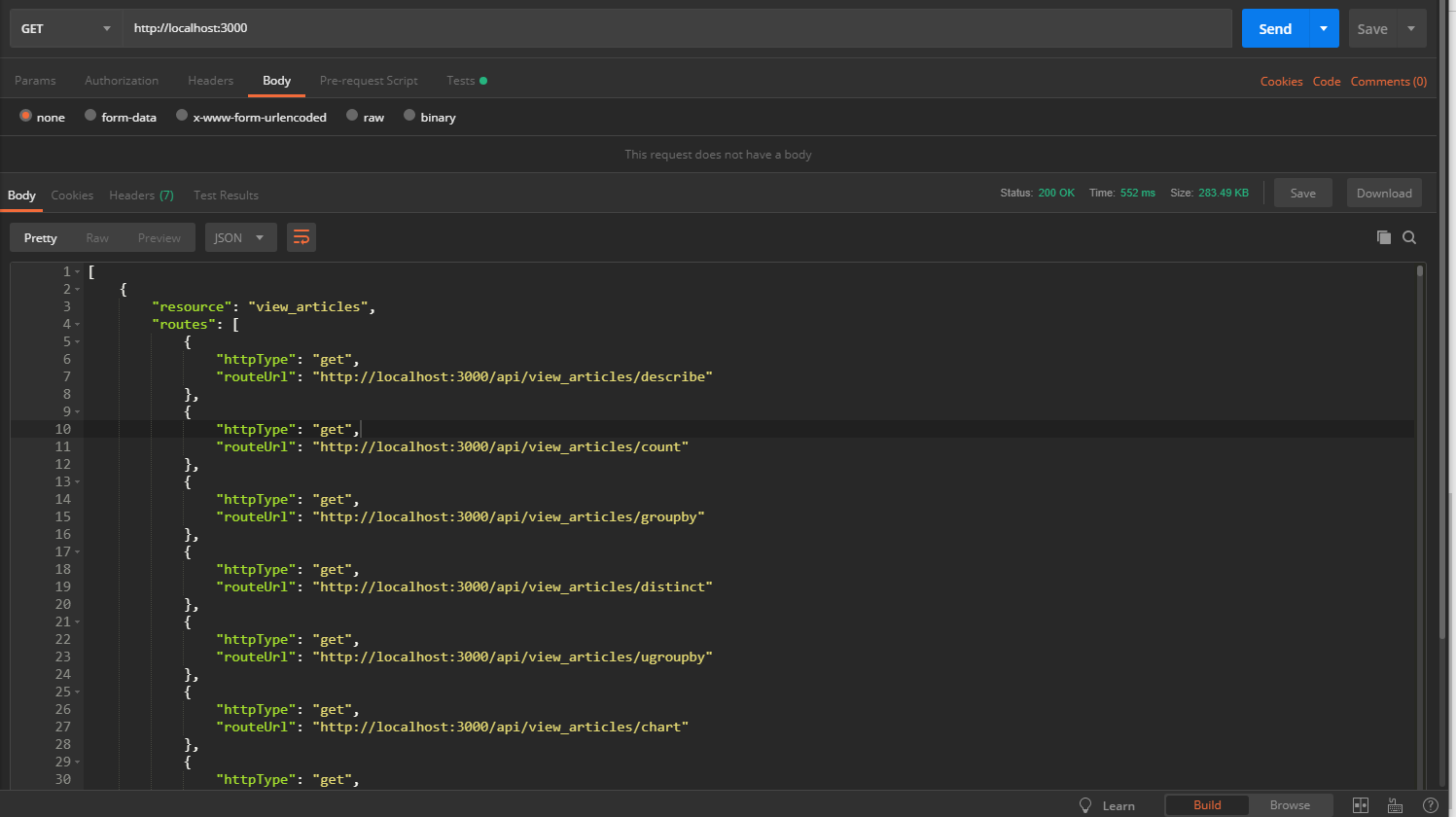Select form-data body type
The image size is (1456, 817).
[90, 115]
